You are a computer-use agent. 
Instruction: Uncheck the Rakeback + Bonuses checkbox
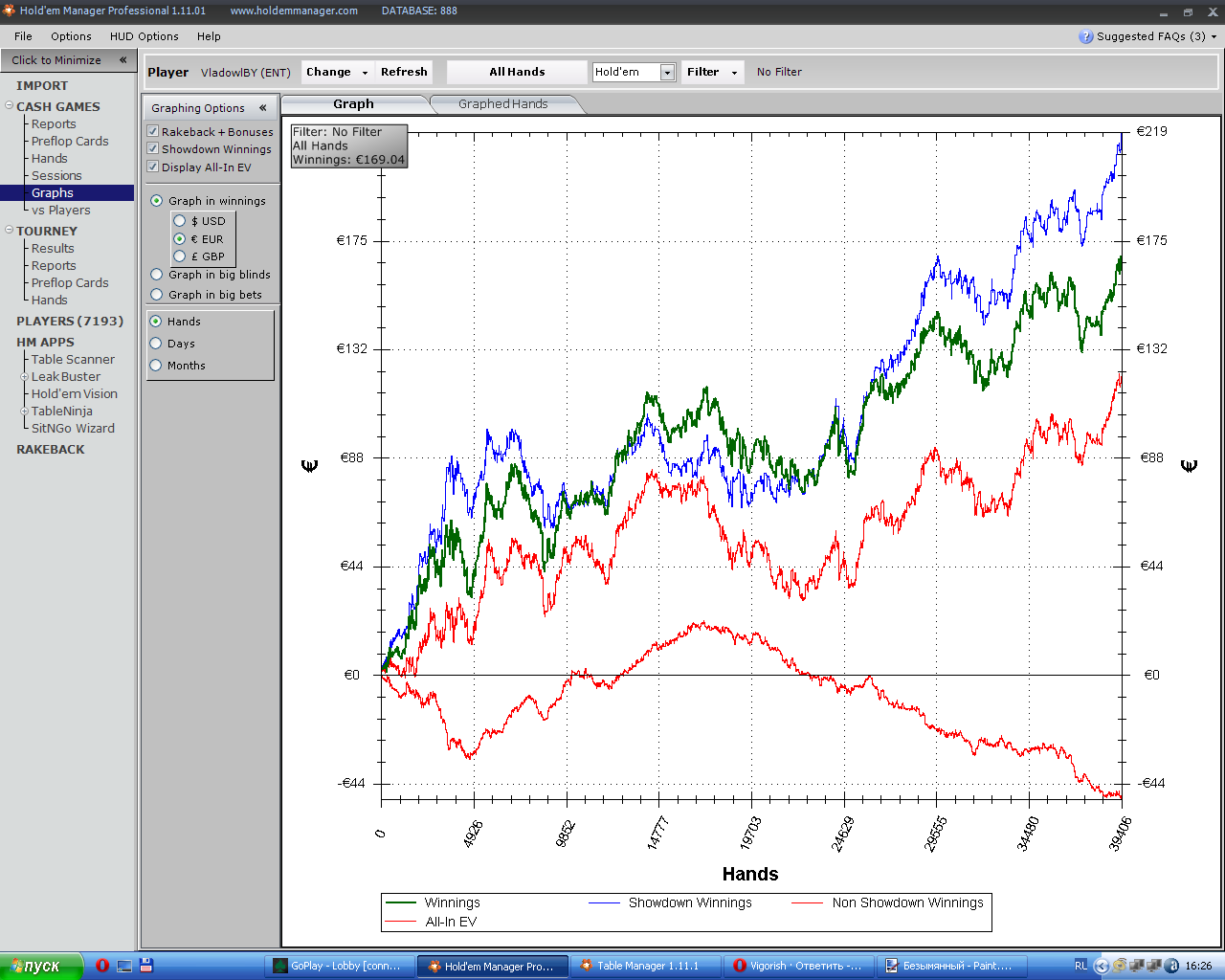point(152,131)
